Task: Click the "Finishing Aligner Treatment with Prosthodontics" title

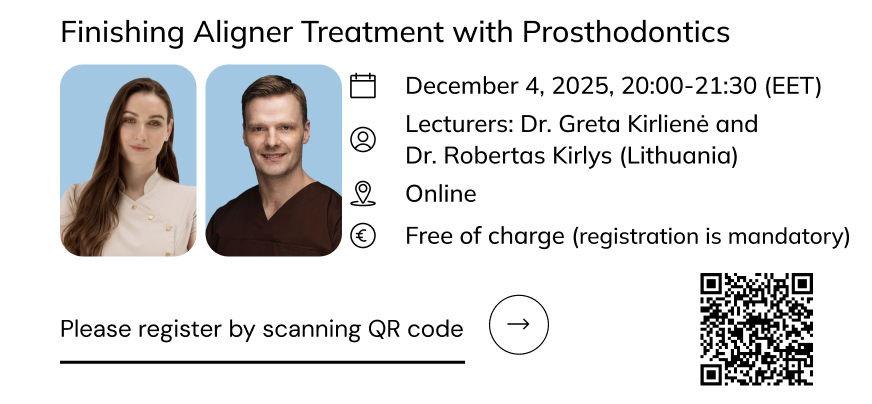Action: pos(395,33)
